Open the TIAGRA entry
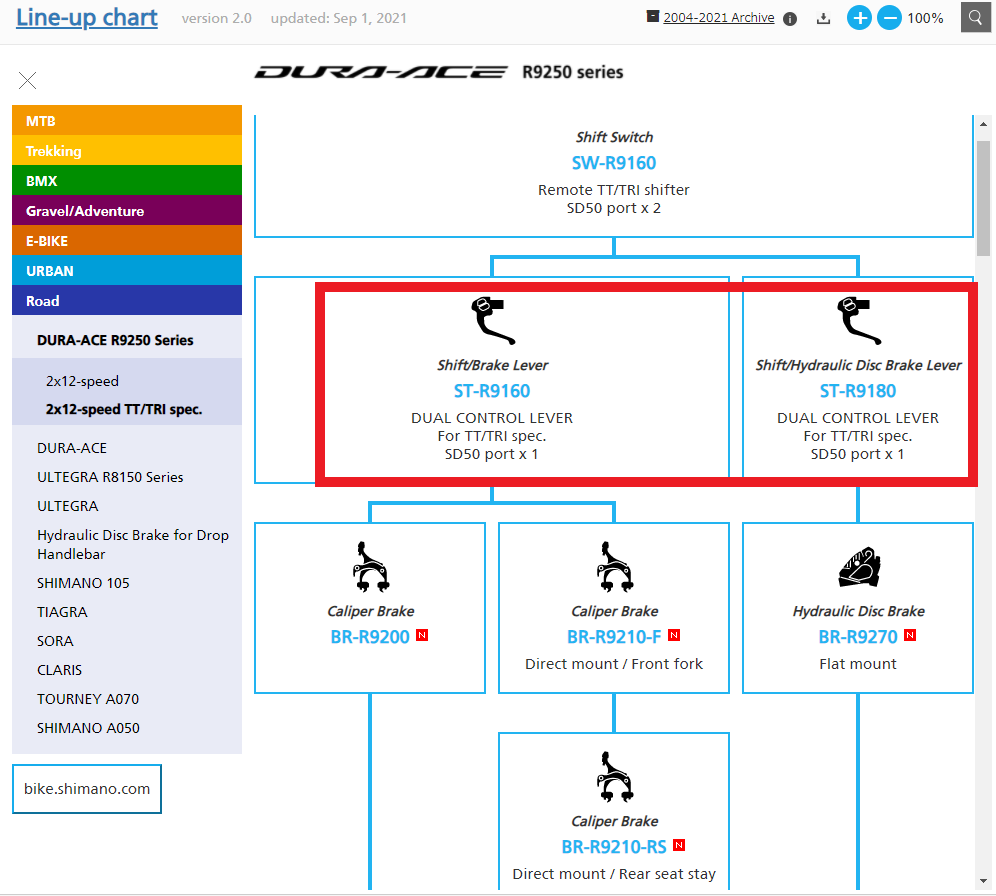996x896 pixels. point(62,612)
